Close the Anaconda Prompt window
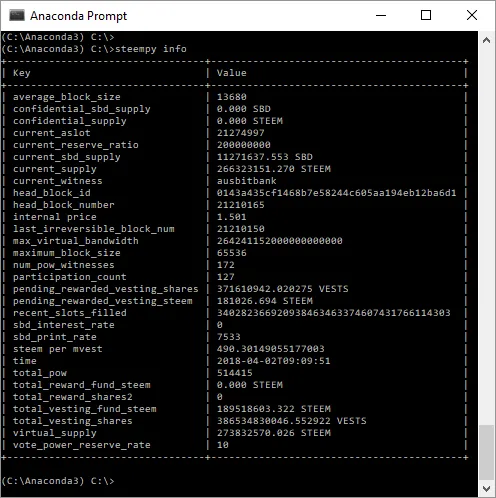496x498 pixels. tap(472, 15)
